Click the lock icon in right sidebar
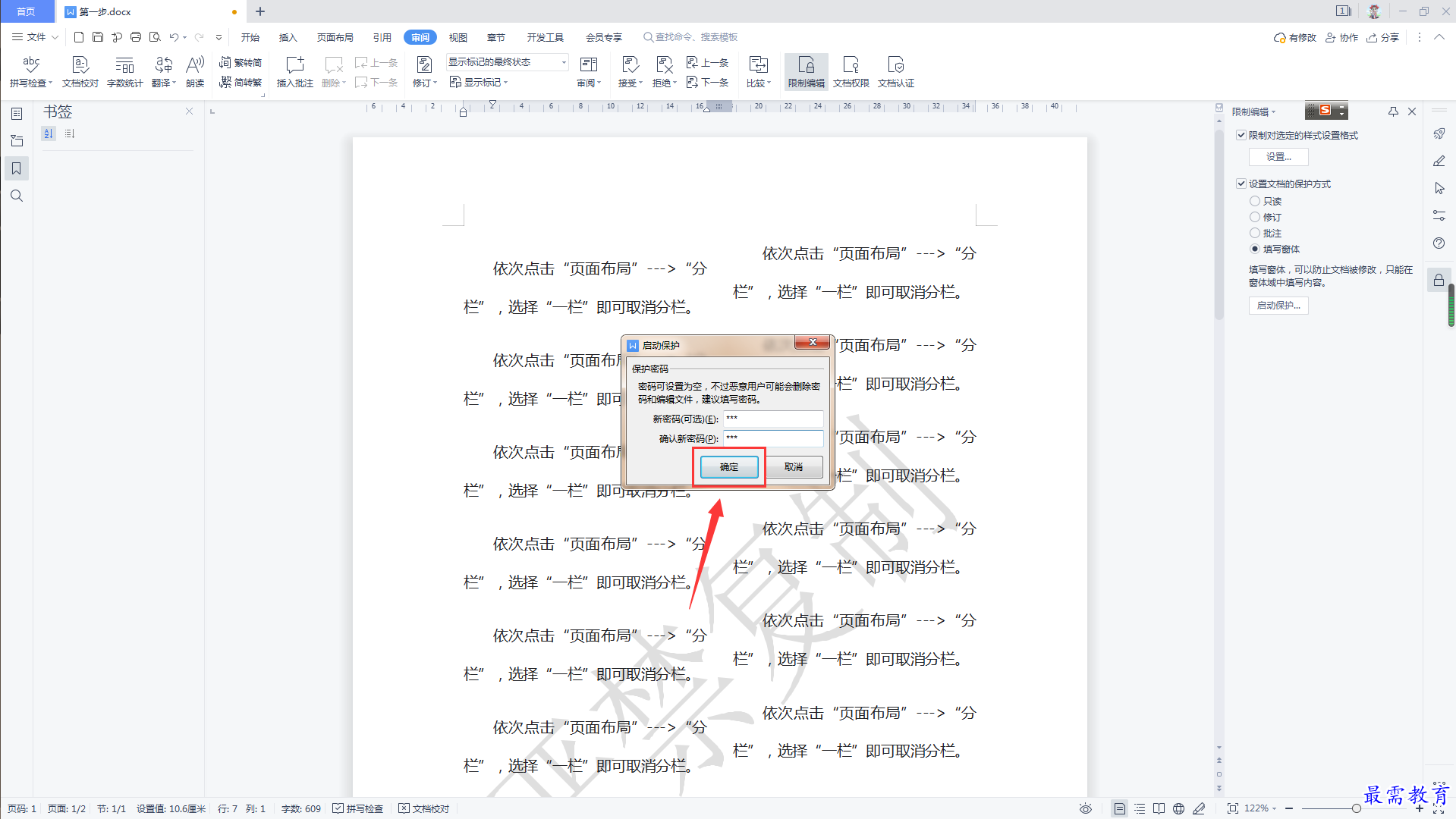This screenshot has height=819, width=1456. point(1439,280)
